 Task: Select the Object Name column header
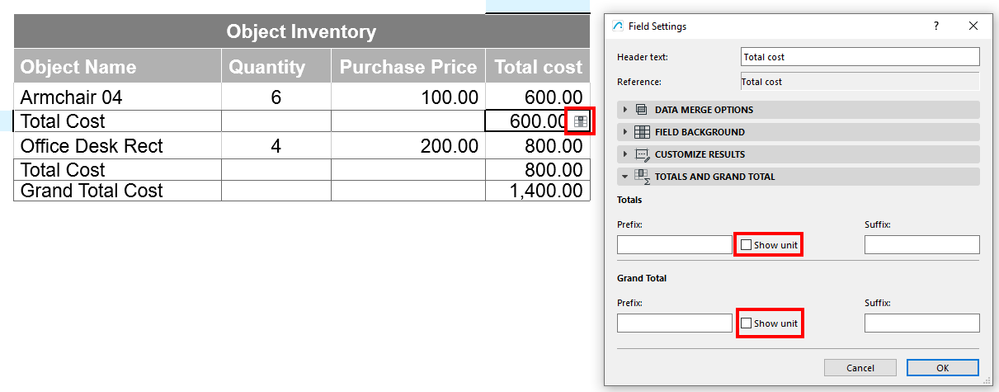click(x=118, y=66)
